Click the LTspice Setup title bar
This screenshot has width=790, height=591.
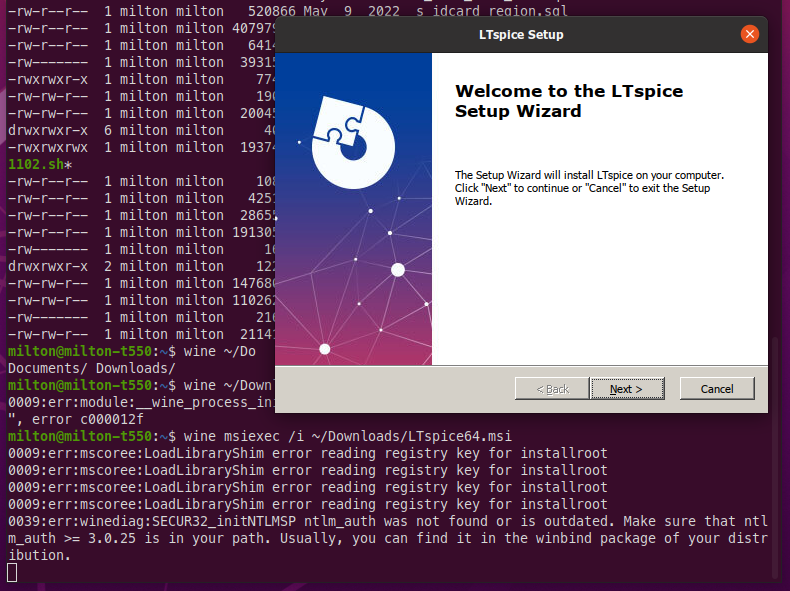(x=521, y=35)
